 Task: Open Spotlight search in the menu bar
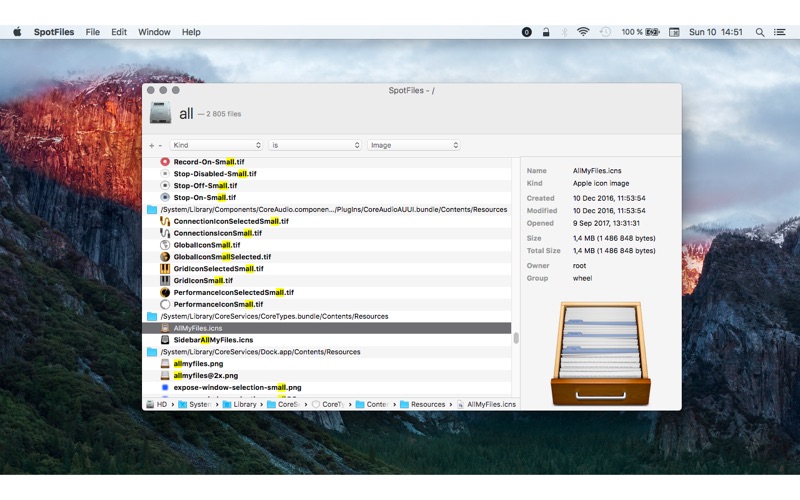point(760,32)
